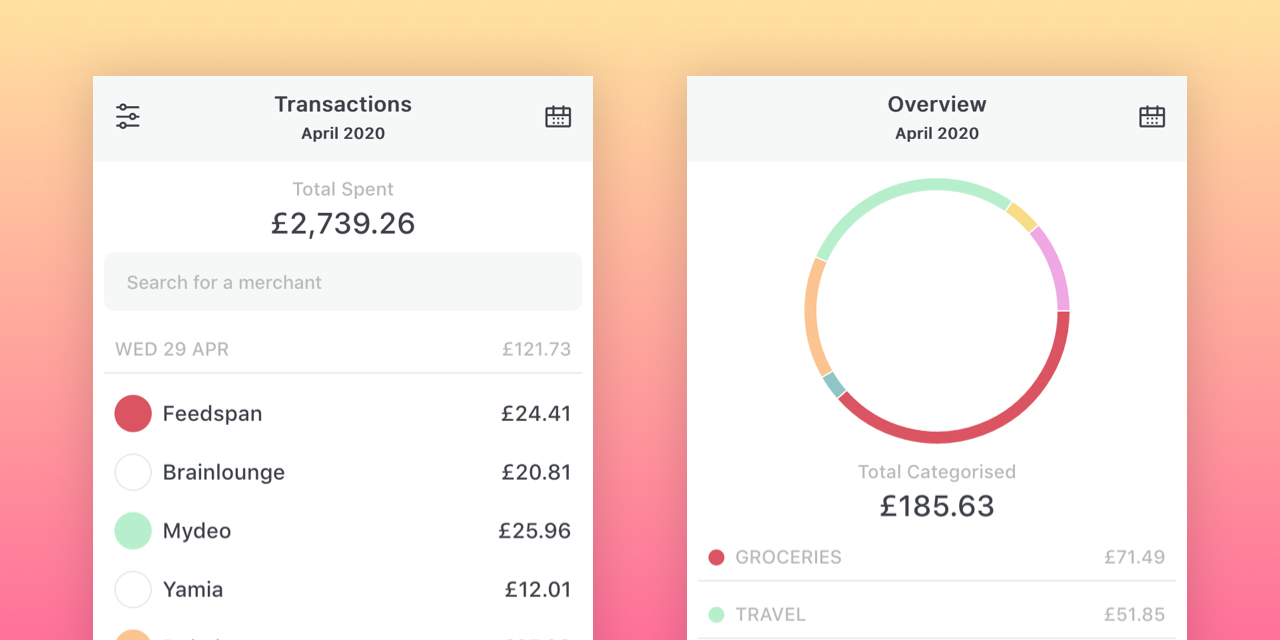The width and height of the screenshot is (1280, 640).
Task: Click the green Travel category dot
Action: pyautogui.click(x=716, y=615)
